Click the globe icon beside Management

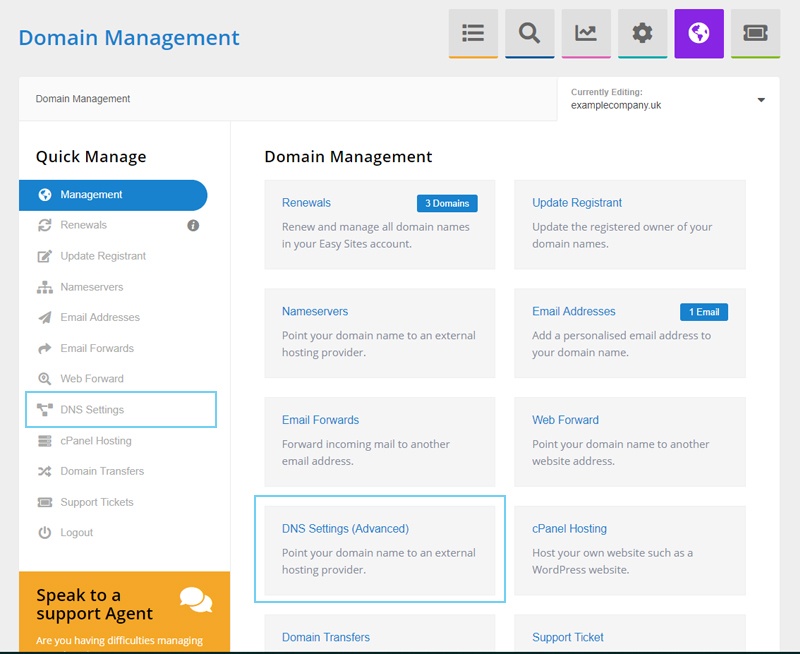pos(45,195)
